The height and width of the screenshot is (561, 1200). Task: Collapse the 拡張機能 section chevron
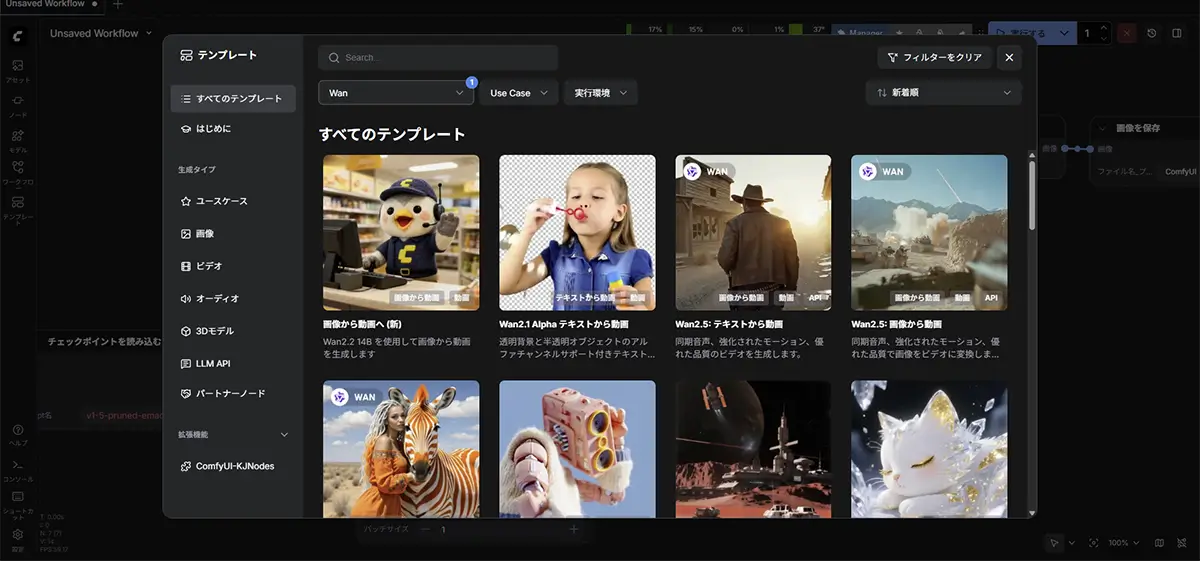tap(284, 435)
